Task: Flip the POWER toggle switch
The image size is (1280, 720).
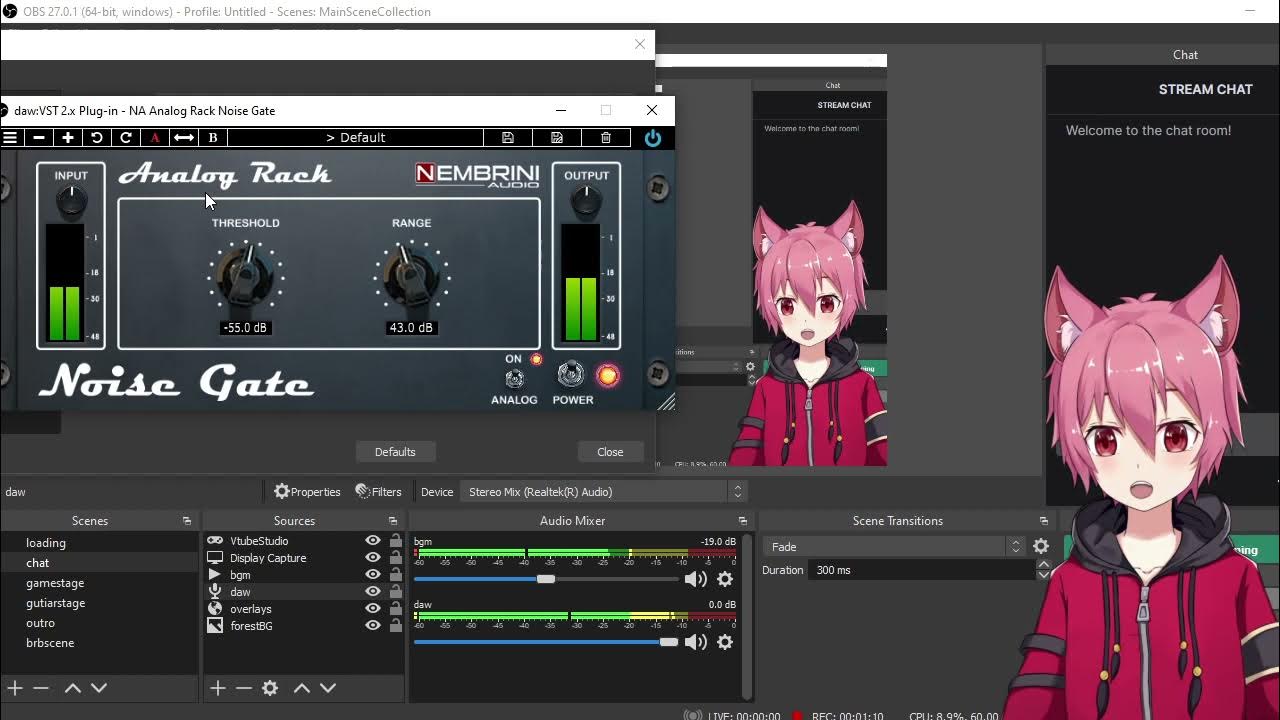Action: coord(570,374)
